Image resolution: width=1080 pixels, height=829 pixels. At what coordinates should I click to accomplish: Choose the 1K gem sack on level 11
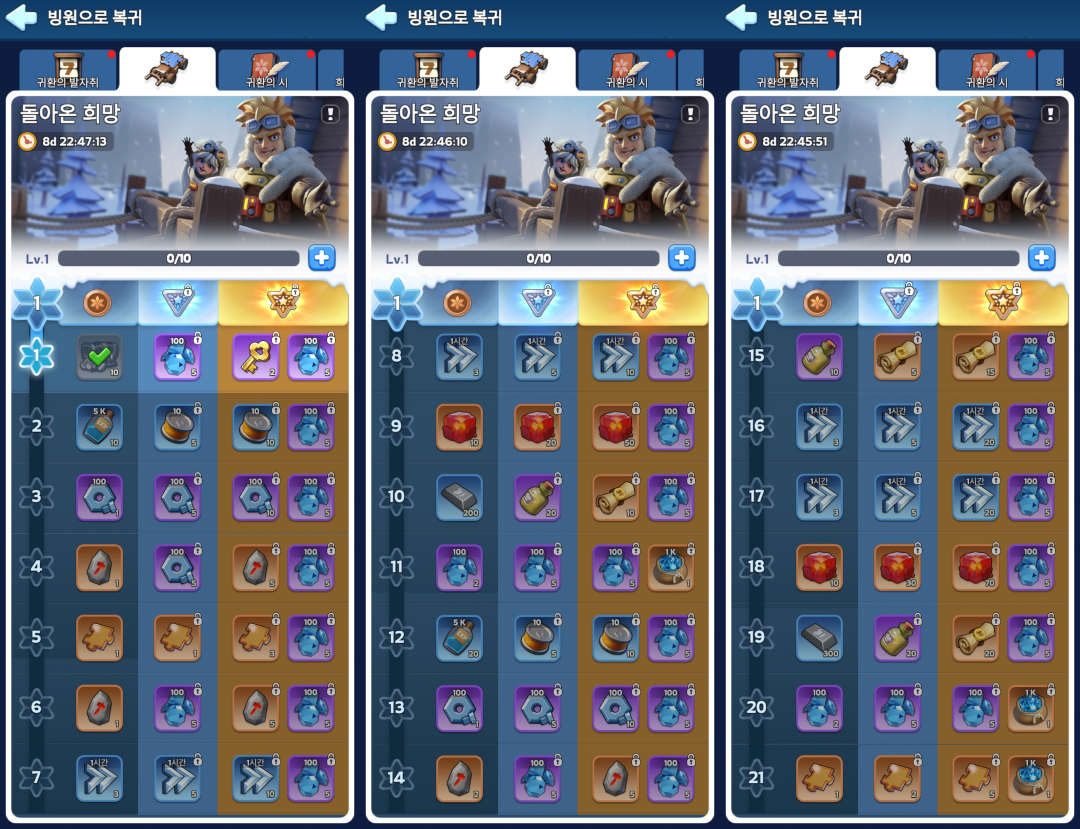tap(671, 568)
